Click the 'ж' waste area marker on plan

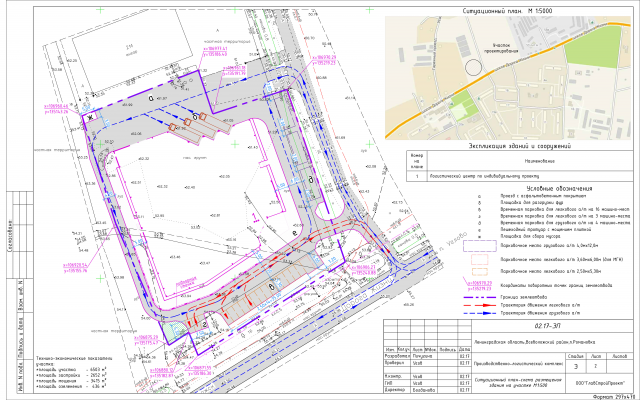pyautogui.click(x=90, y=117)
